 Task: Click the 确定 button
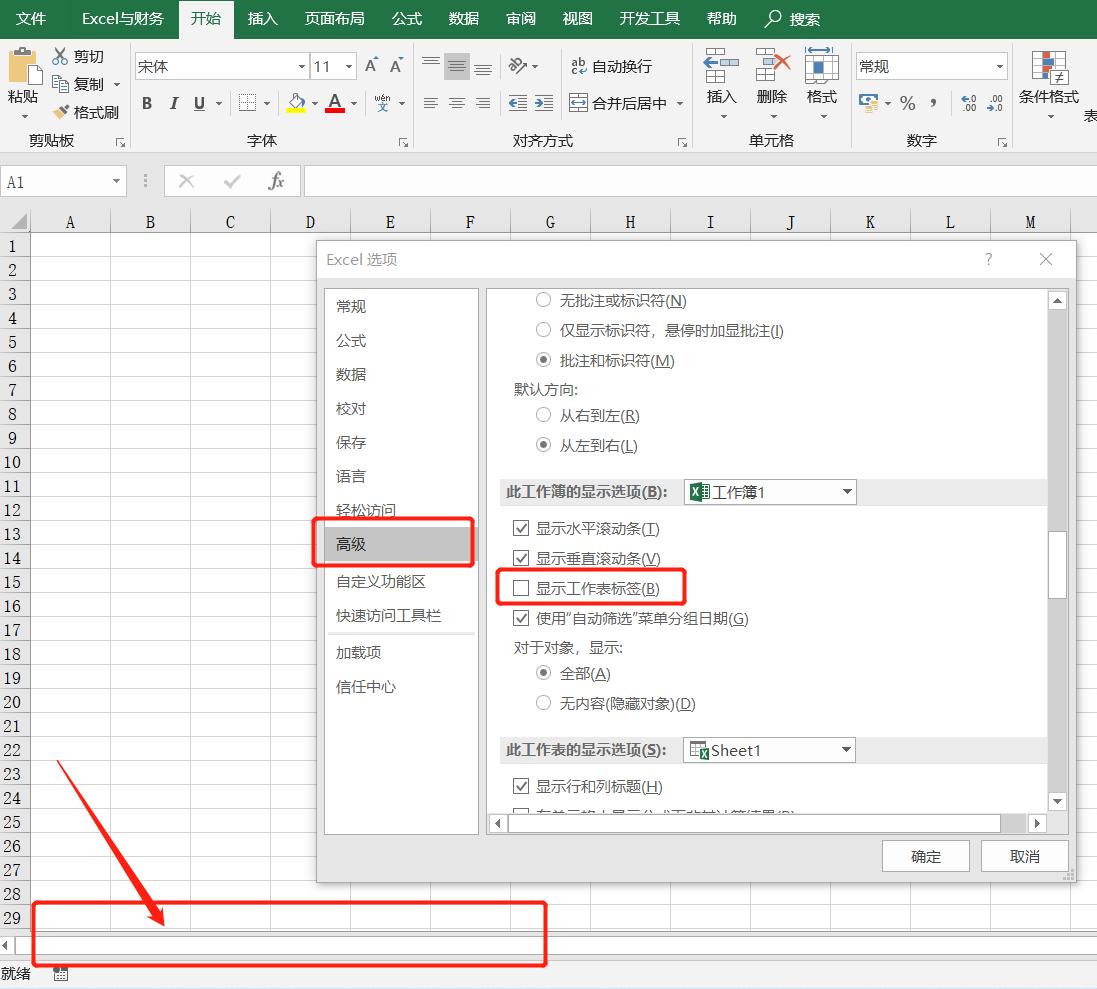tap(925, 855)
